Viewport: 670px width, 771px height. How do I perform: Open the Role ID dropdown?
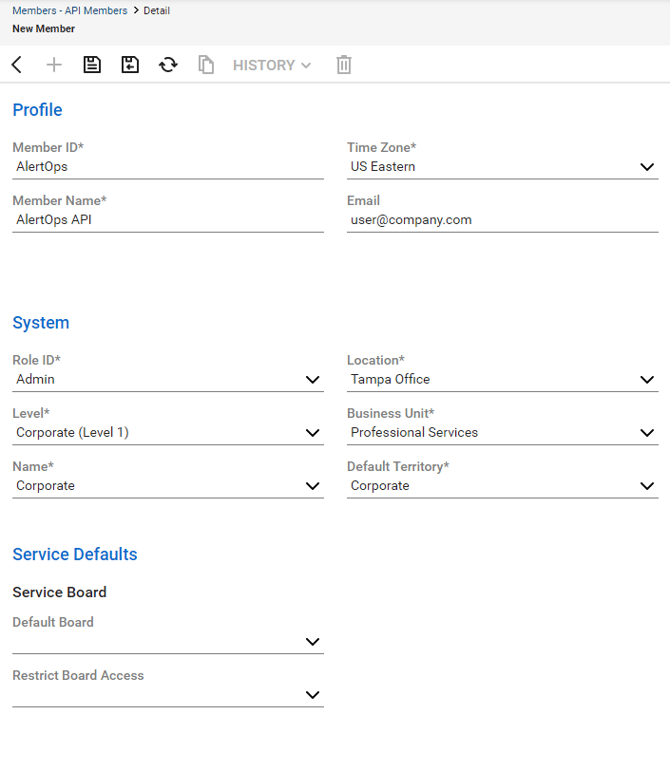click(312, 380)
